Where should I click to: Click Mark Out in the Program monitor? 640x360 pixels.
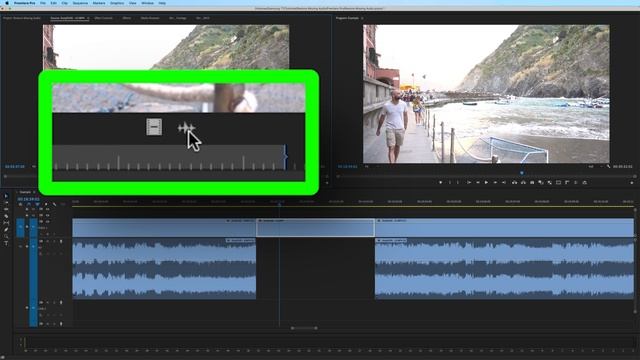point(459,182)
